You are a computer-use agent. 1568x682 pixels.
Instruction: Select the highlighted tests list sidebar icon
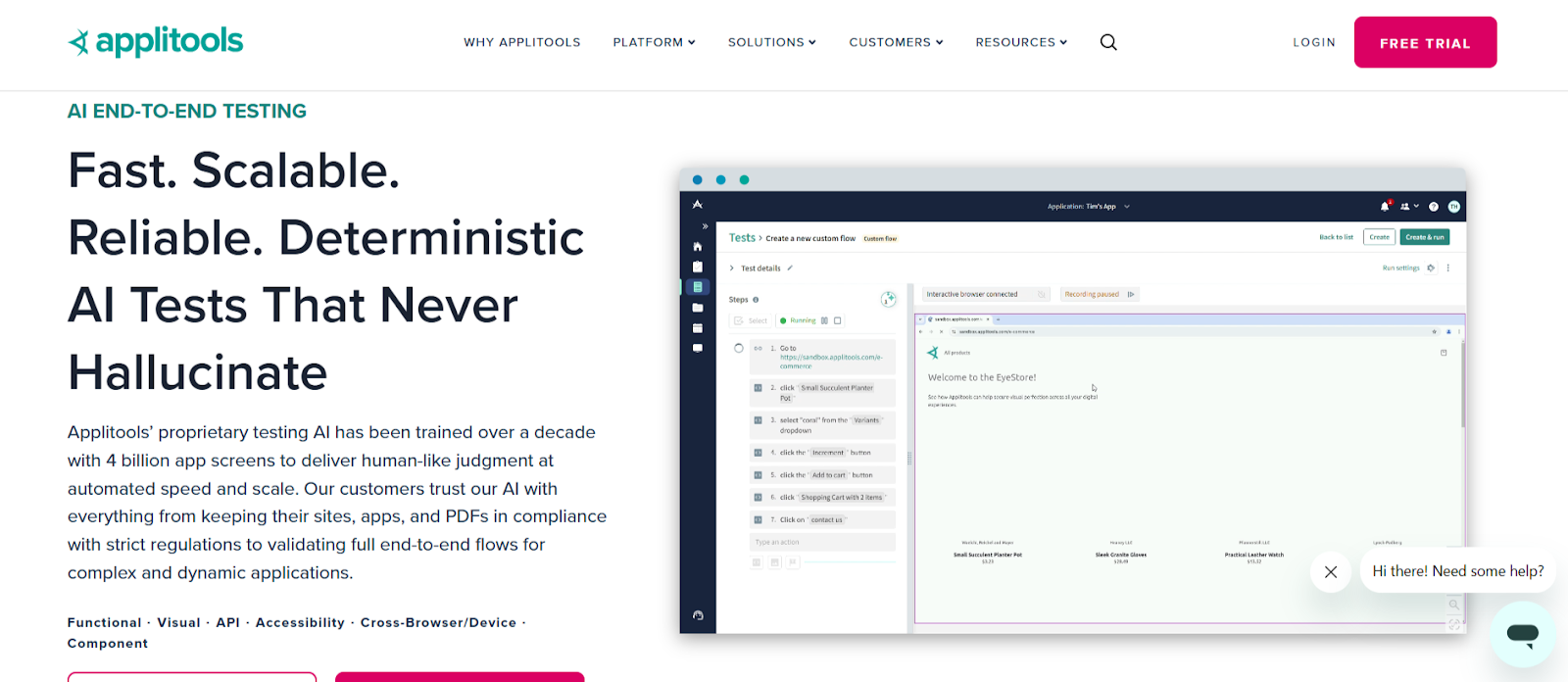click(698, 287)
